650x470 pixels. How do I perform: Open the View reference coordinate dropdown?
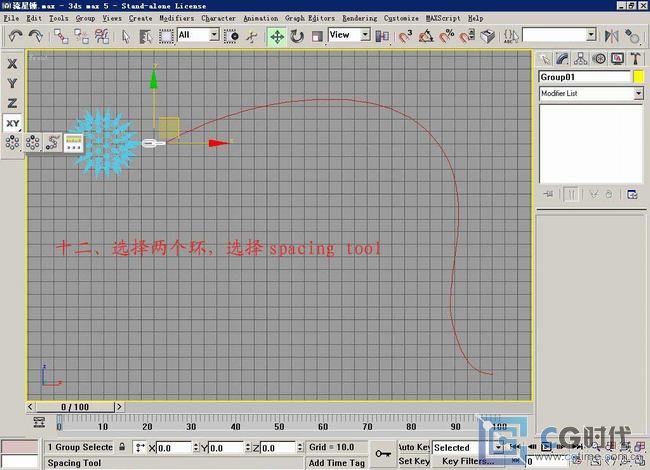tap(365, 35)
